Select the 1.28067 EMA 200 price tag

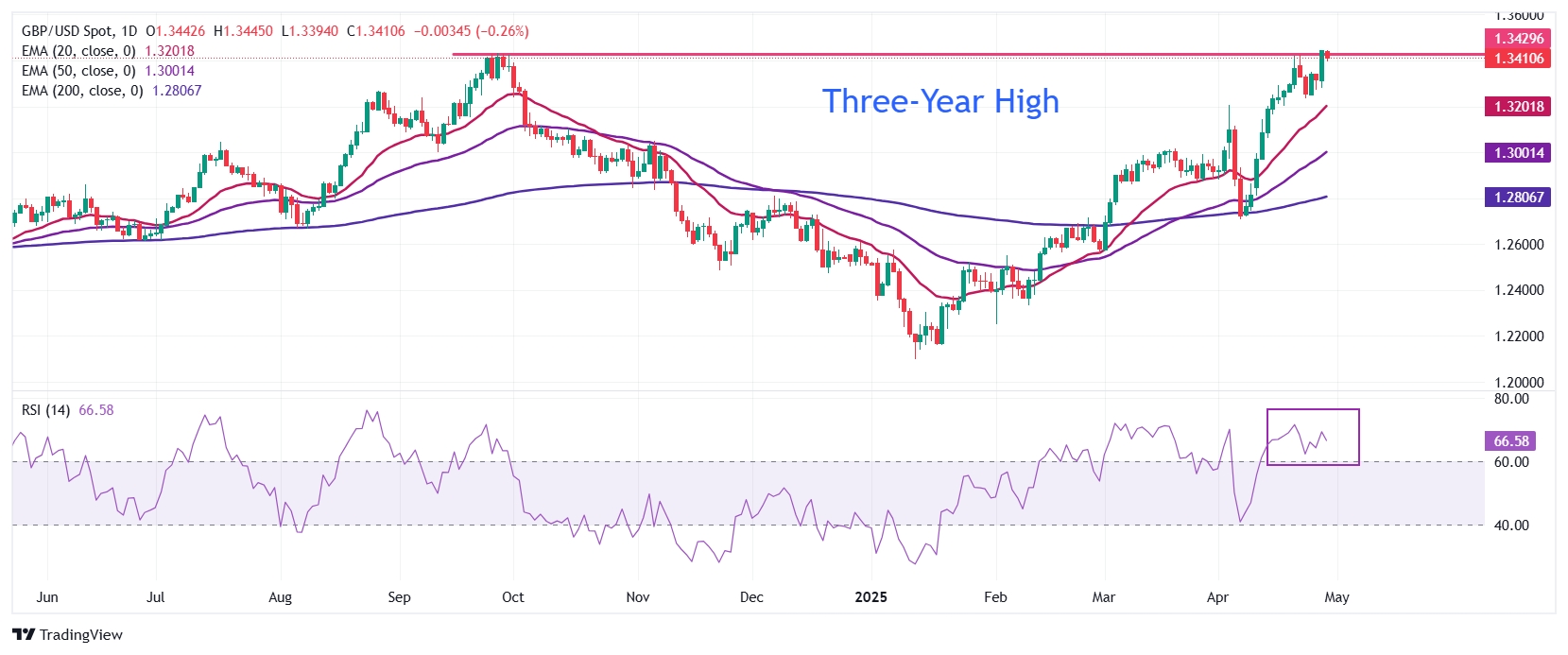pyautogui.click(x=1519, y=198)
